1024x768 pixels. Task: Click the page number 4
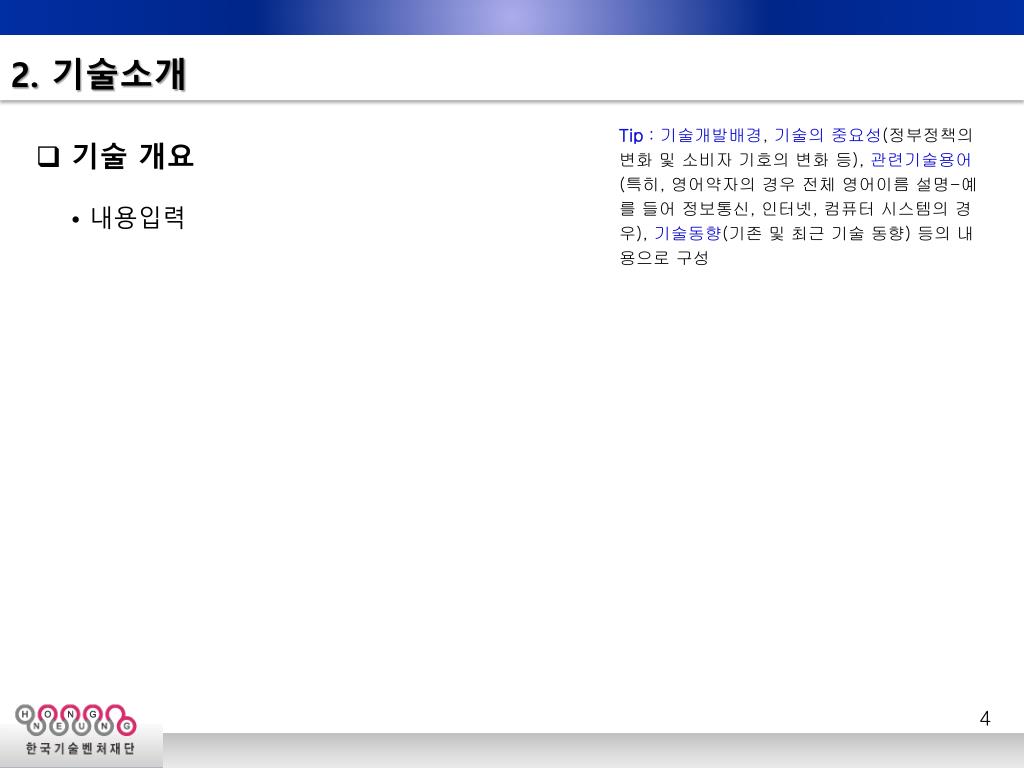point(985,718)
